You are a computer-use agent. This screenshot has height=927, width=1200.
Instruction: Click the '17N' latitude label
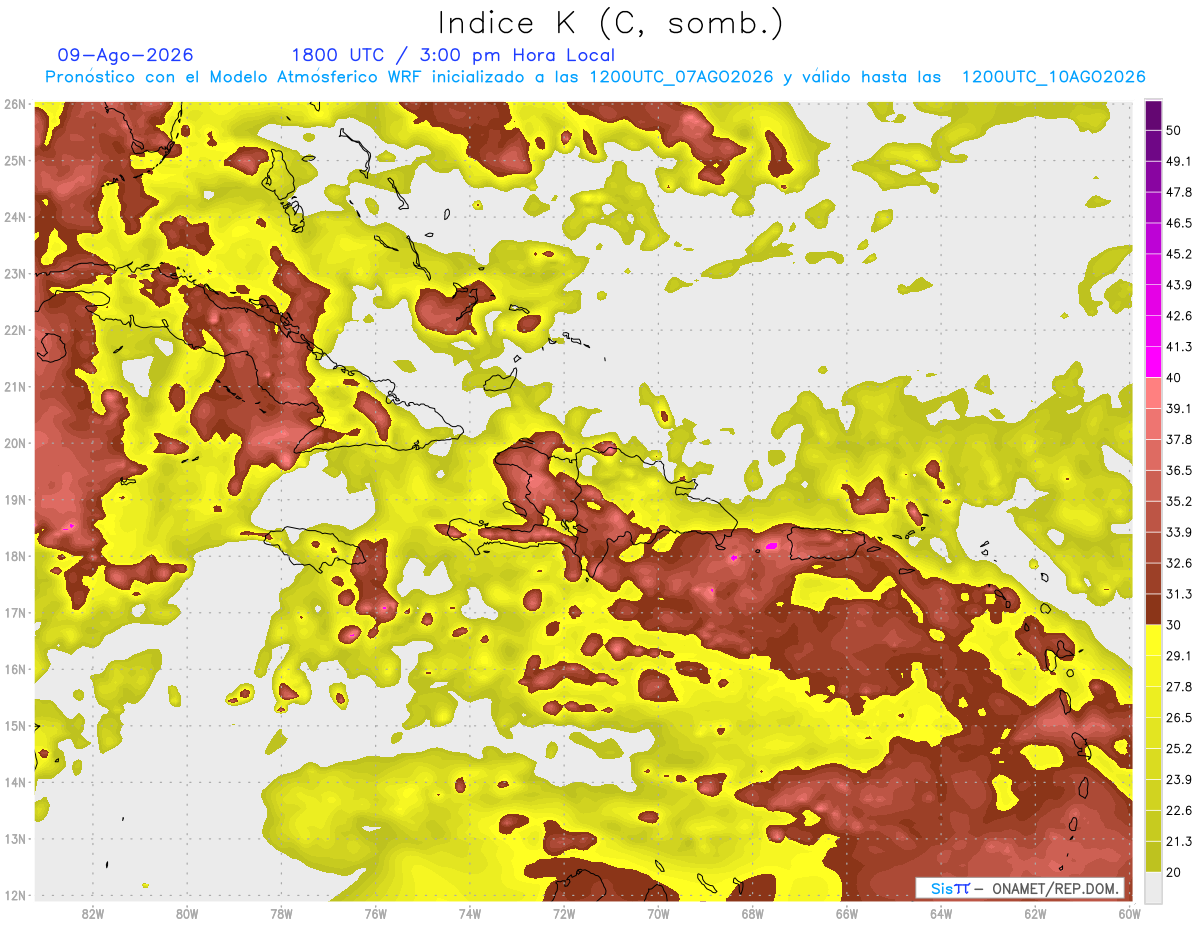15,612
